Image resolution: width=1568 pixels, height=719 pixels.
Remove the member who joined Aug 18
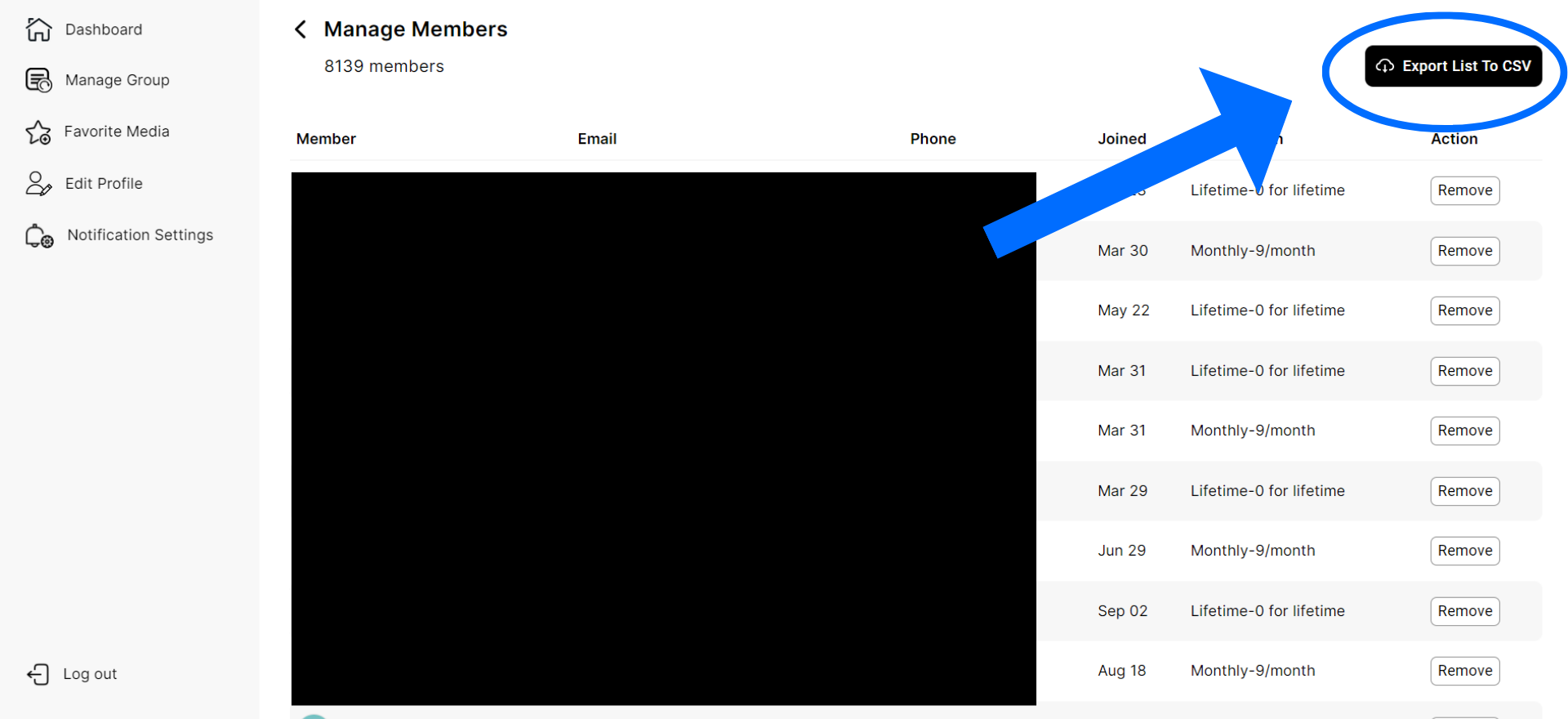point(1464,671)
